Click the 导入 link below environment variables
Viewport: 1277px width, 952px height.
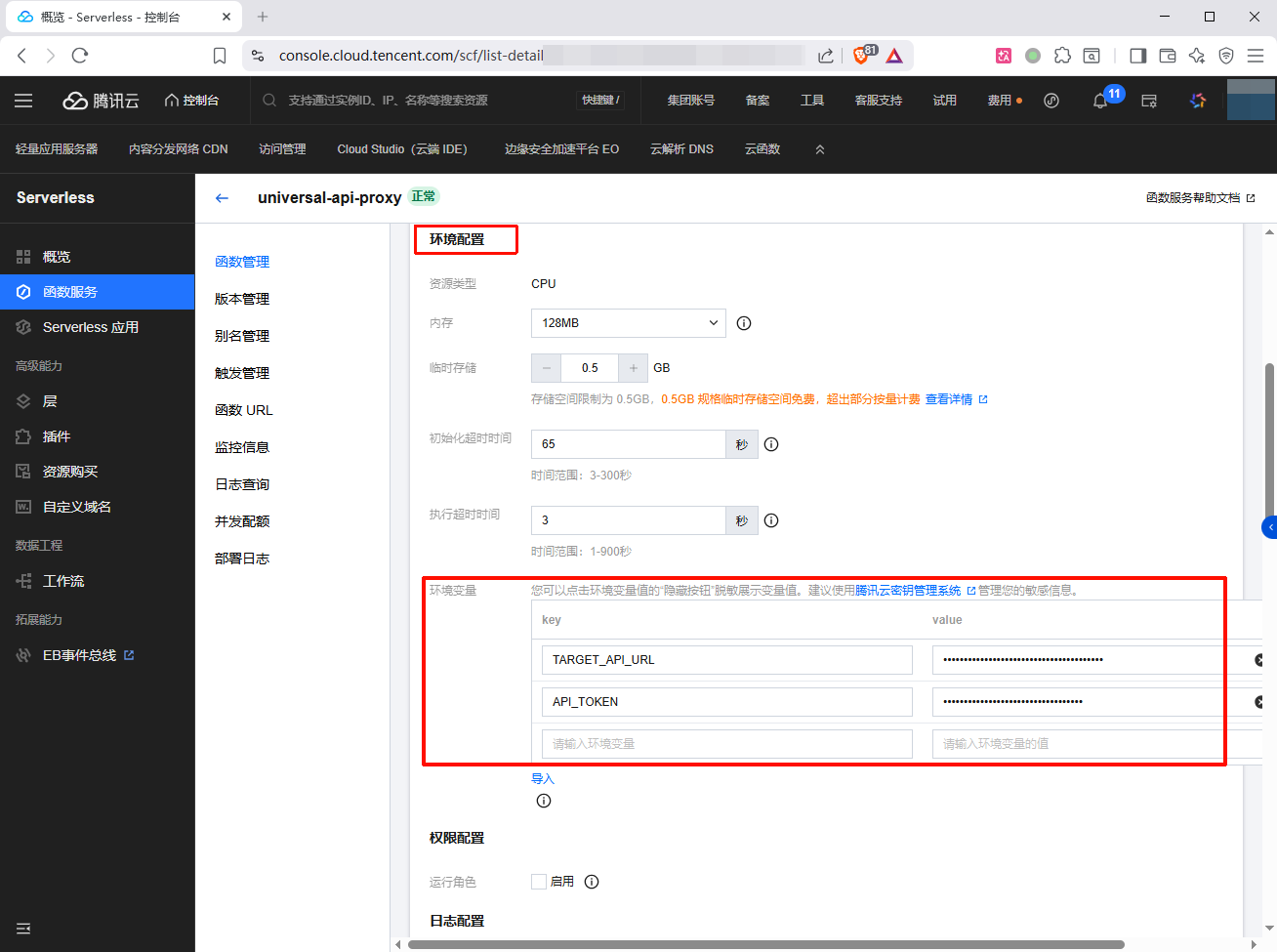pos(543,779)
